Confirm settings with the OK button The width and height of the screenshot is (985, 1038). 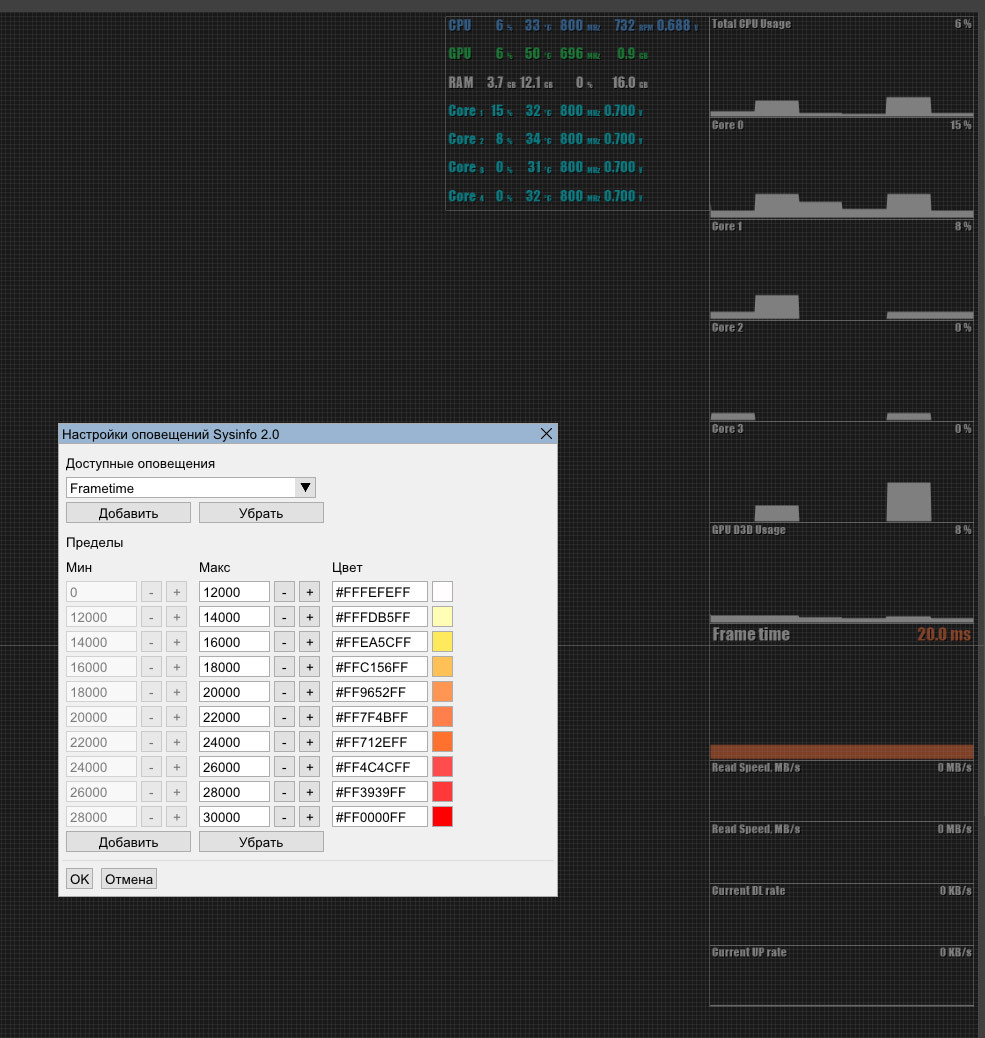coord(80,879)
